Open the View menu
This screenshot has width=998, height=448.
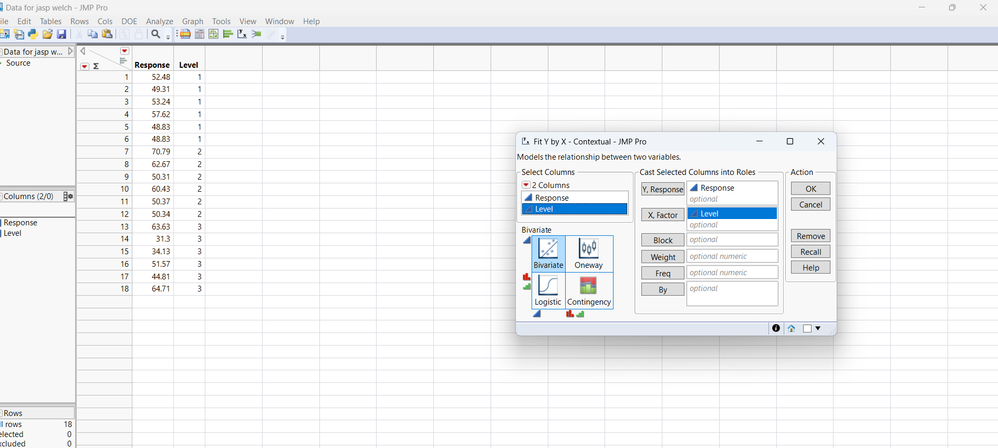[248, 21]
